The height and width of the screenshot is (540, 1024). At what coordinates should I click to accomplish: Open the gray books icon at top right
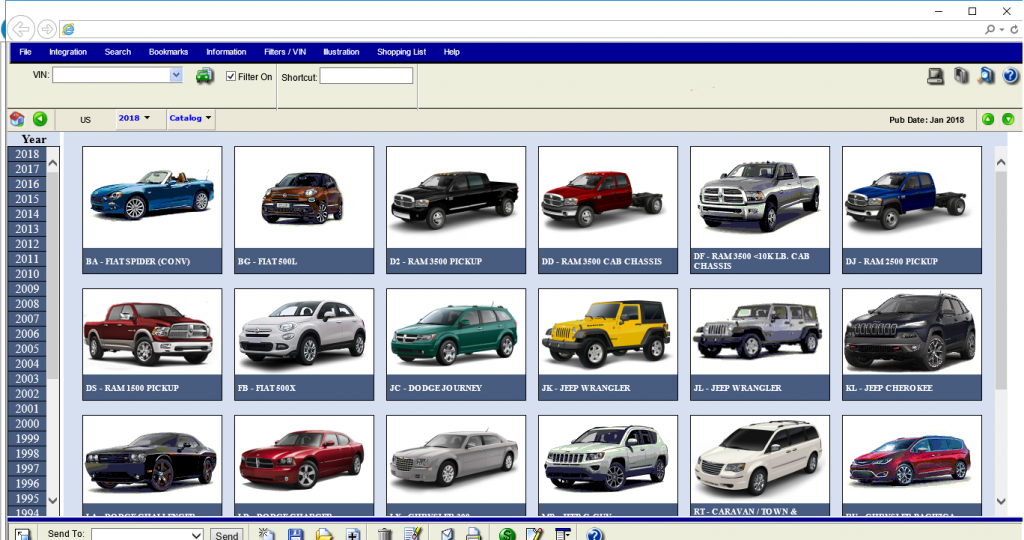961,76
